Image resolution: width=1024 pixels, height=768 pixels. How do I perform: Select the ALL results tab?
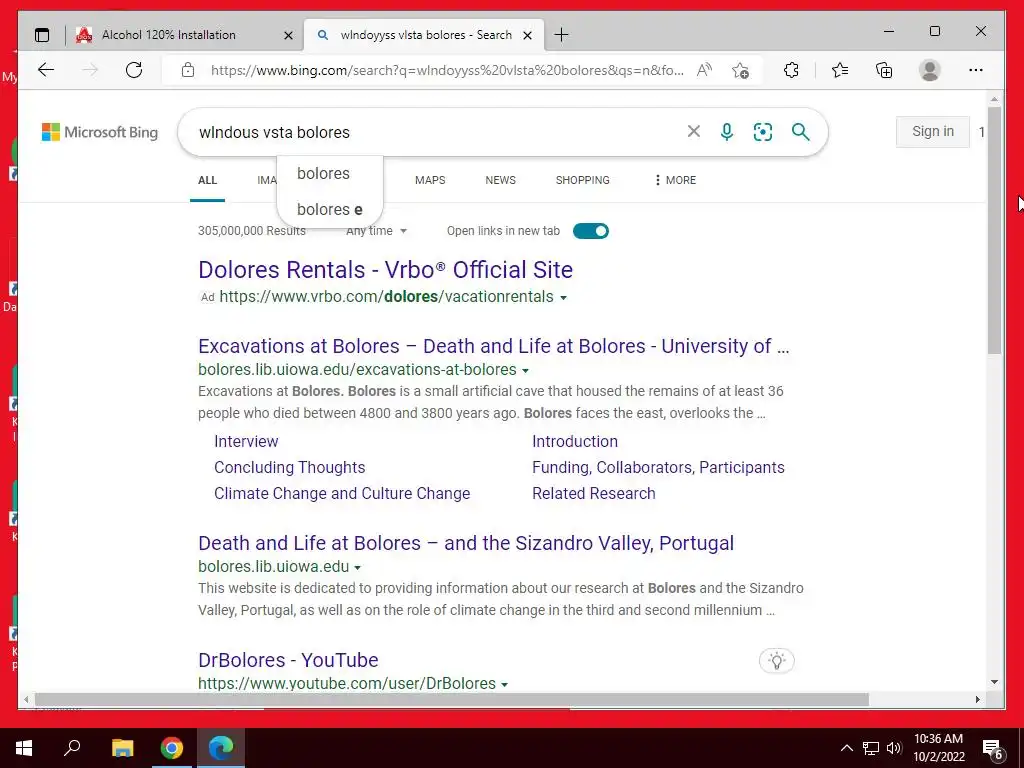click(207, 180)
